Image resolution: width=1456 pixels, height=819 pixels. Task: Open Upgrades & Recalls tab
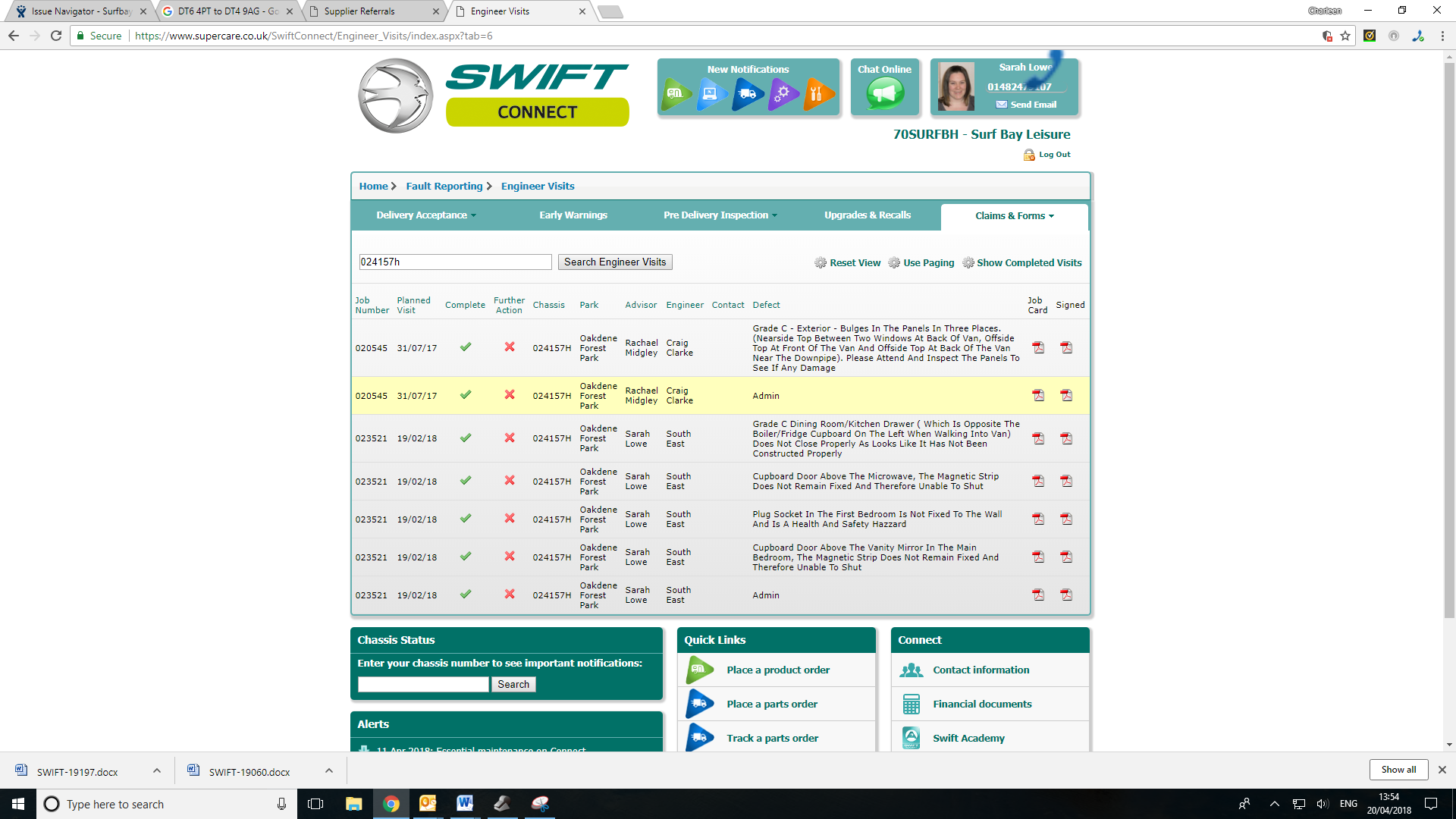pyautogui.click(x=868, y=215)
